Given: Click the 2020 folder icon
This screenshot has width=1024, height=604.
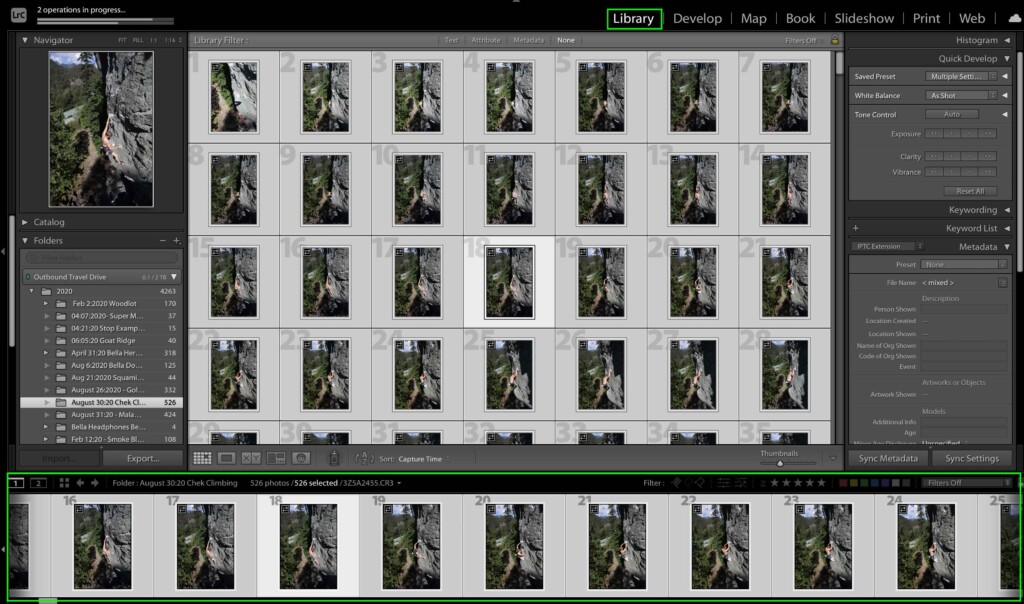Looking at the screenshot, I should [x=46, y=291].
